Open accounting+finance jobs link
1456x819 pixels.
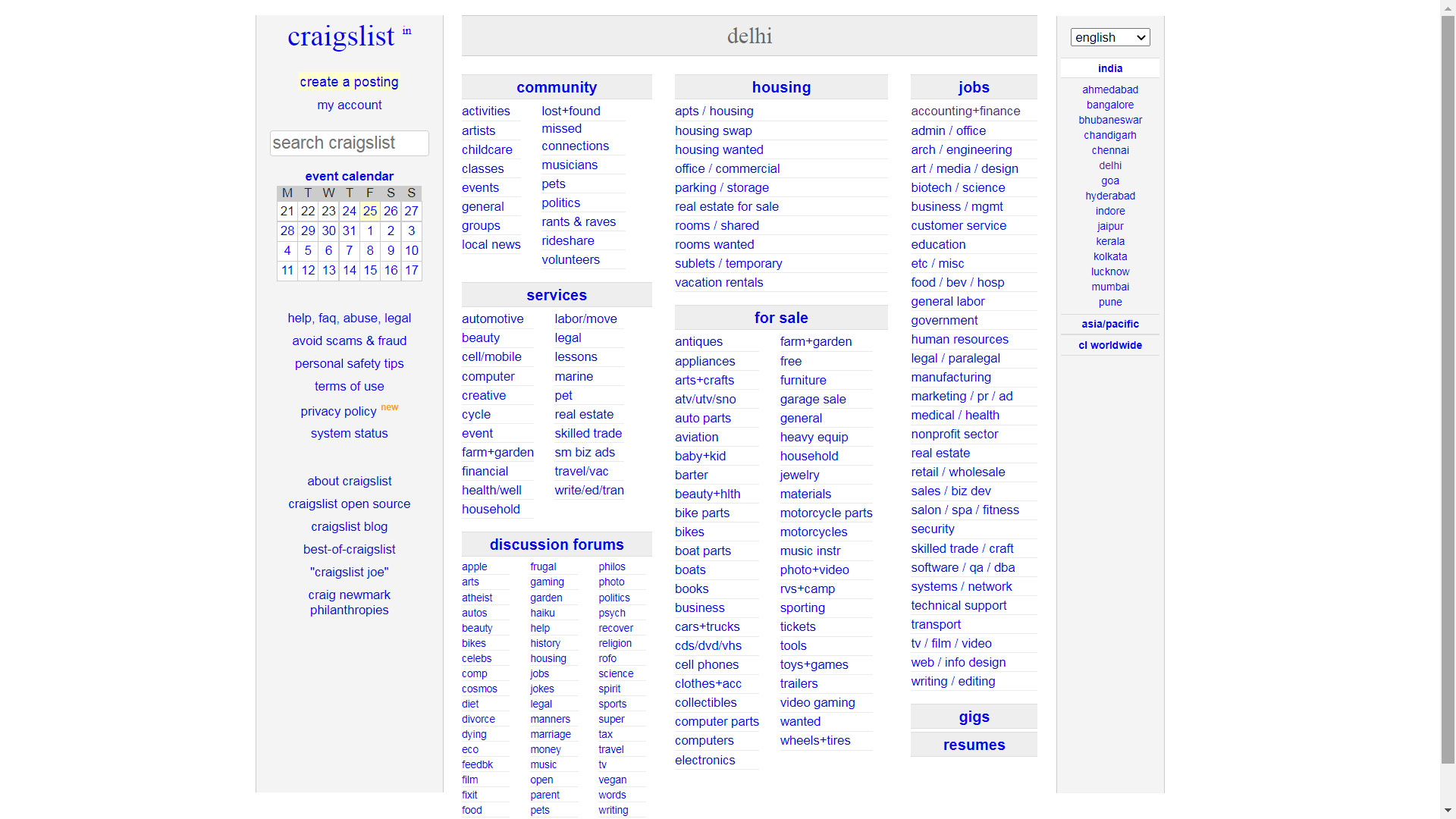coord(965,111)
